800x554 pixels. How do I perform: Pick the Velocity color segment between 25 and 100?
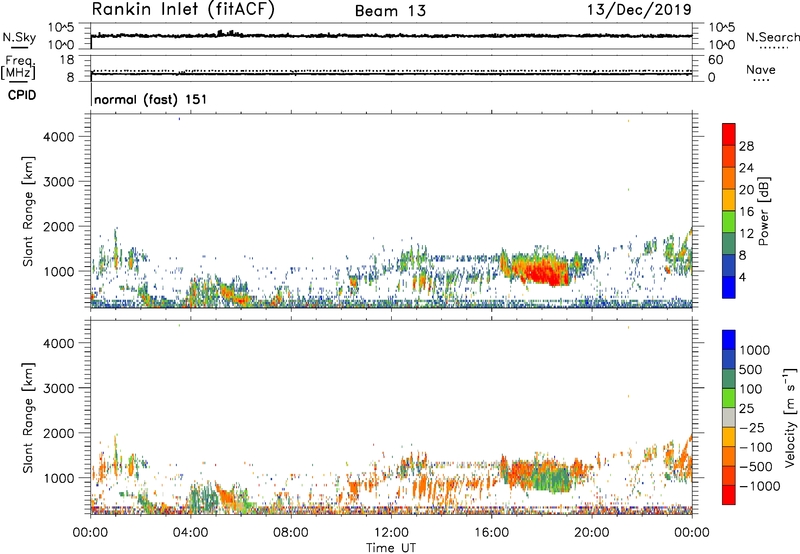pyautogui.click(x=729, y=398)
